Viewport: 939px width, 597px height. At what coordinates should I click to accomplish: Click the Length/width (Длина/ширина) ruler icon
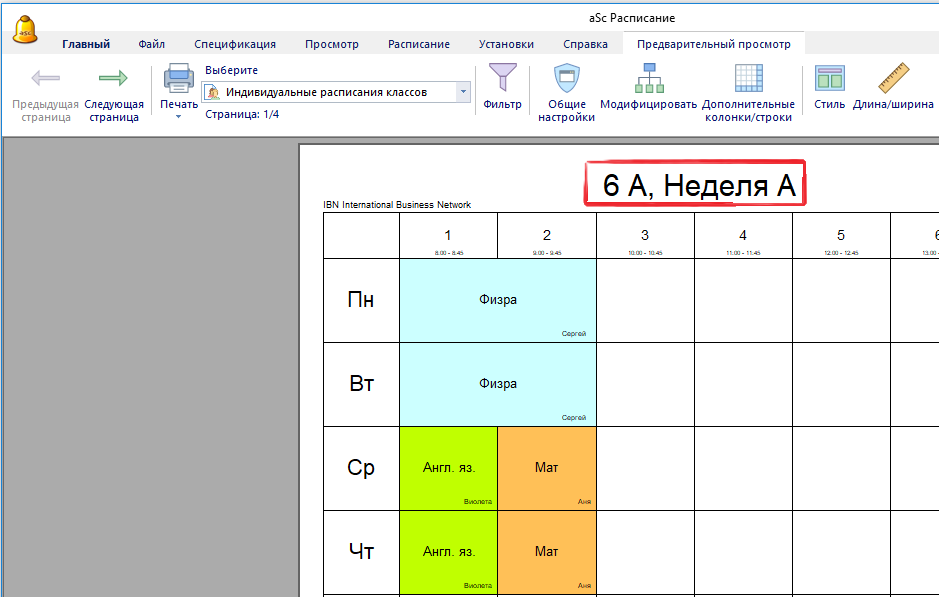pos(892,79)
